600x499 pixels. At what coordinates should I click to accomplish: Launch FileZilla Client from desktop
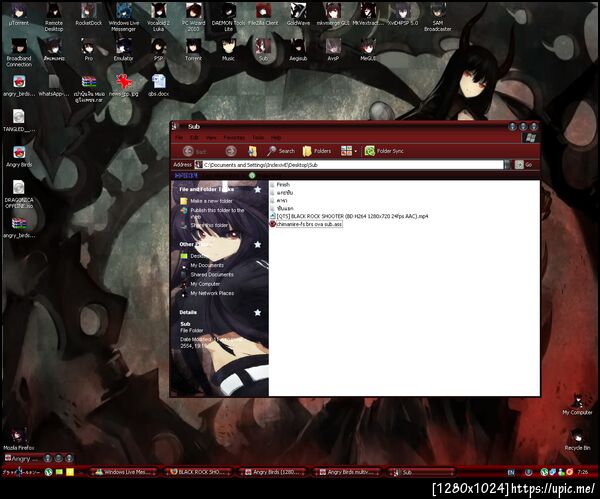(263, 15)
